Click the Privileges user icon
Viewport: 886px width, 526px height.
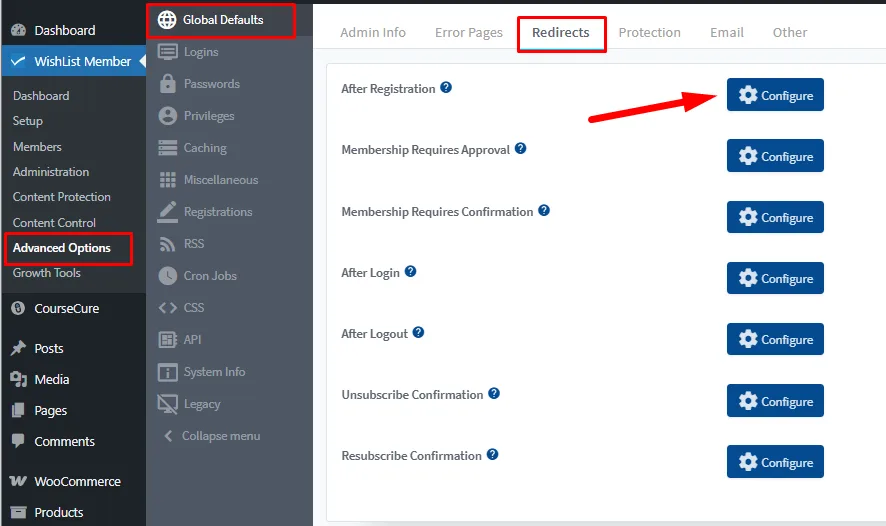tap(167, 116)
